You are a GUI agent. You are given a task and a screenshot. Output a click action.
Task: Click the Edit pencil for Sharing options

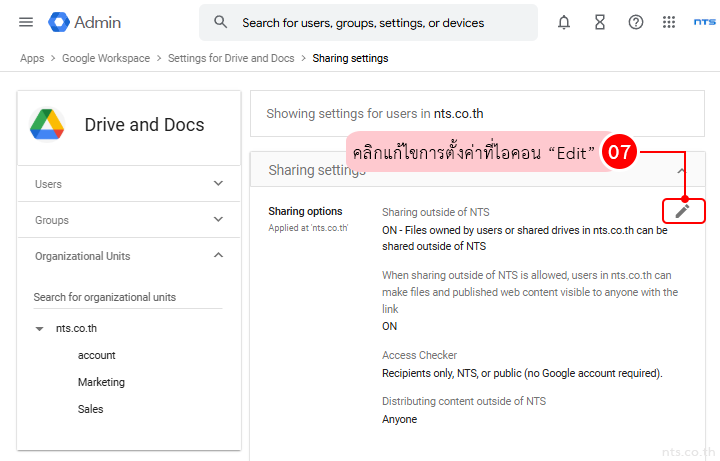pos(682,211)
